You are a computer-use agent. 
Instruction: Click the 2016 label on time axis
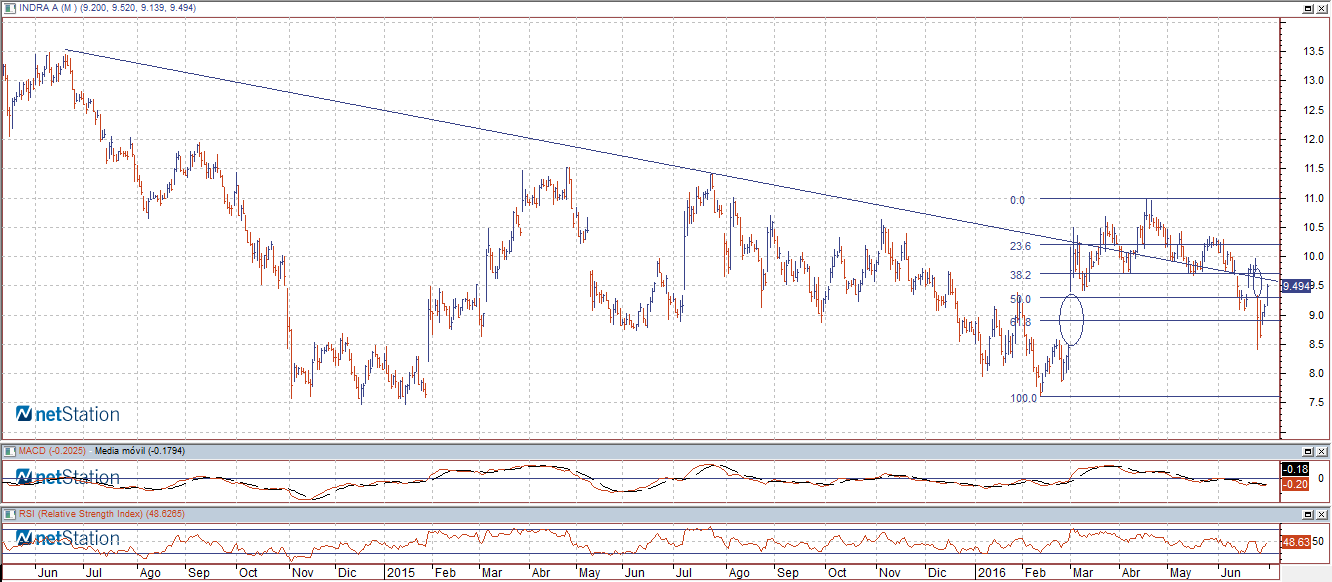[991, 574]
